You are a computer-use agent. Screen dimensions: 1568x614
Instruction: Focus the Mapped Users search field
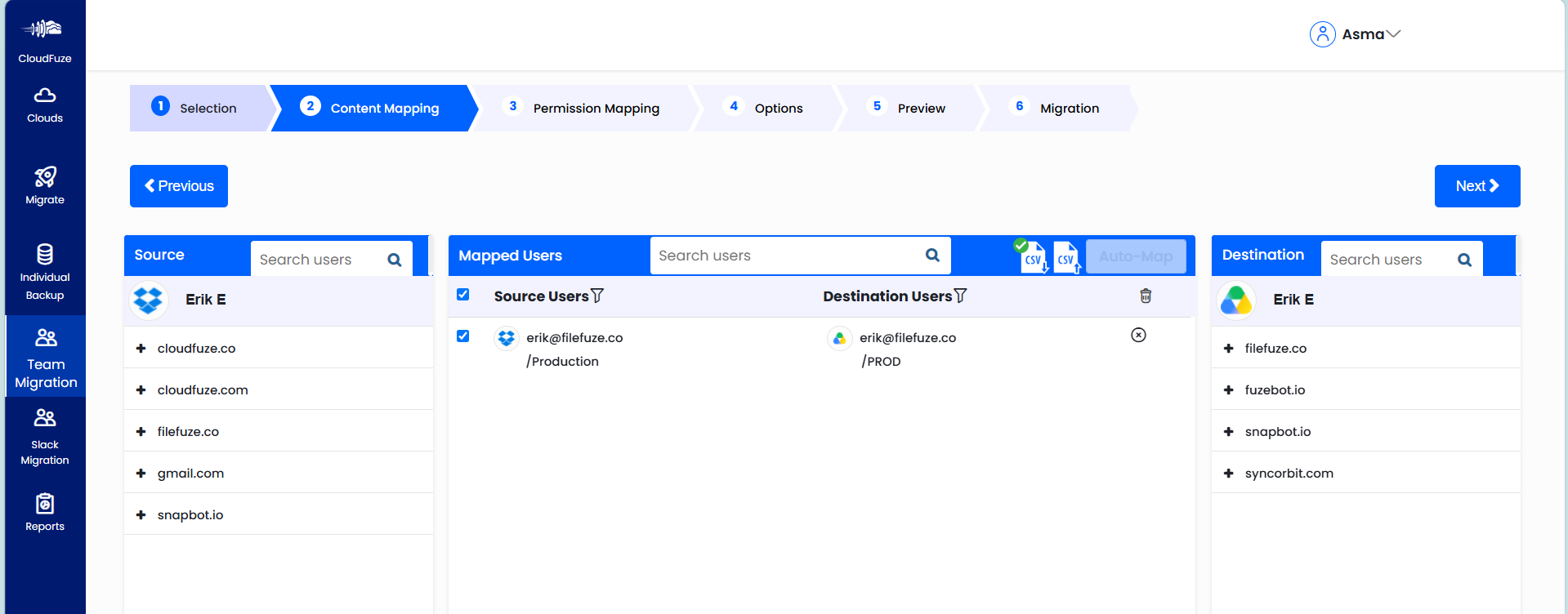click(x=801, y=256)
